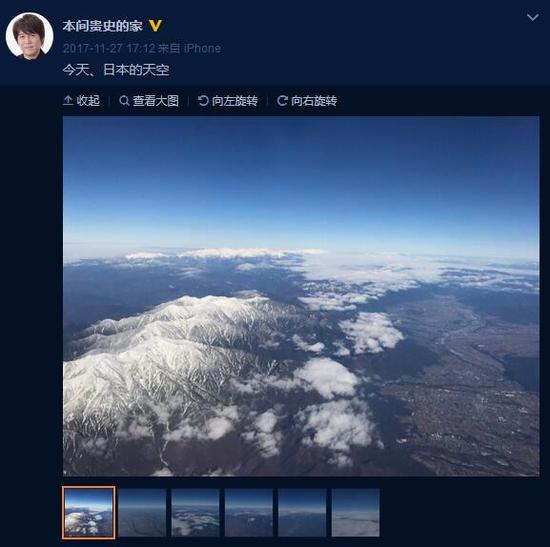The height and width of the screenshot is (547, 550).
Task: Click the iPhone source link
Action: (202, 48)
